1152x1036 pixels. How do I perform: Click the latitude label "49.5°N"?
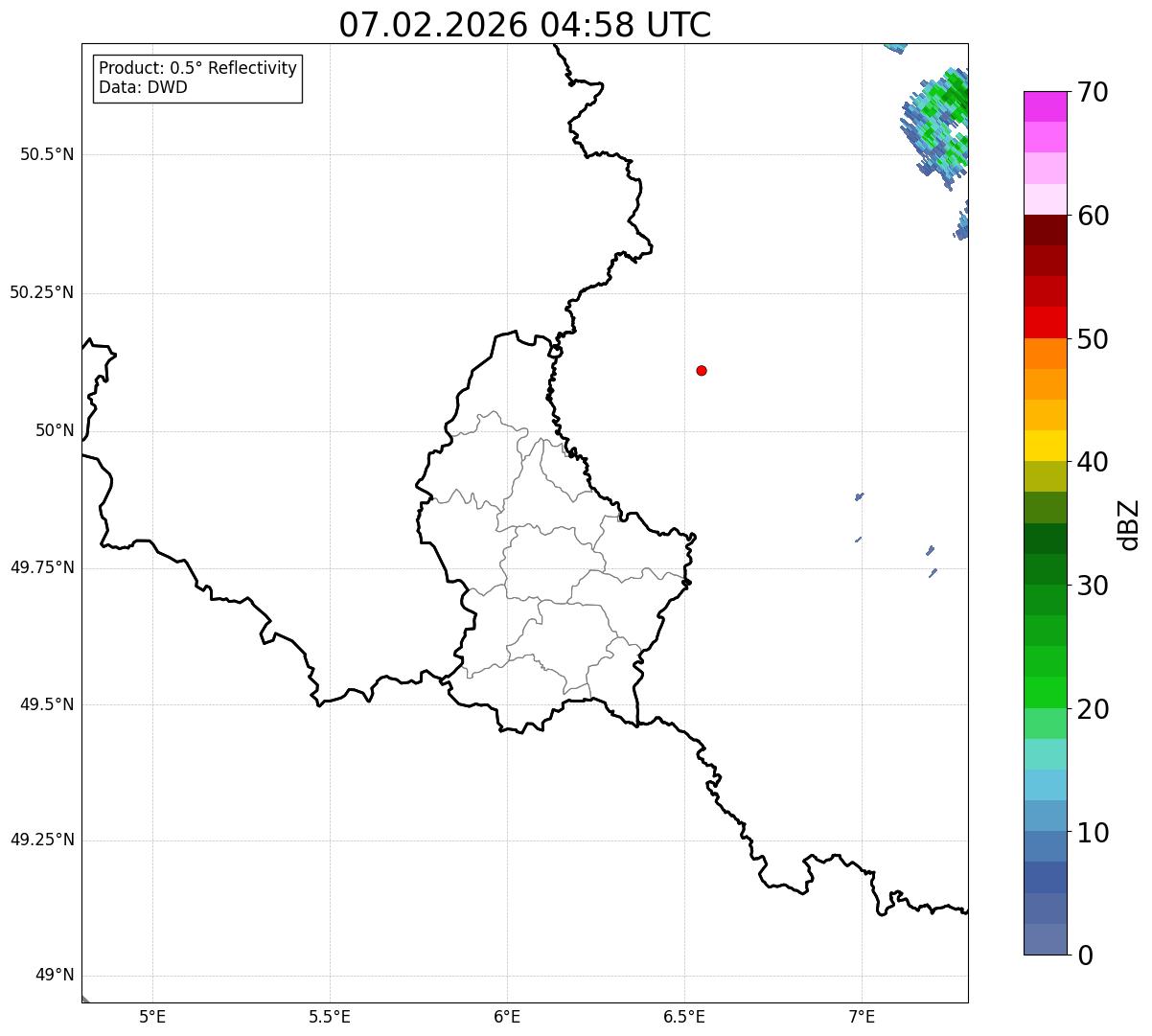click(46, 704)
